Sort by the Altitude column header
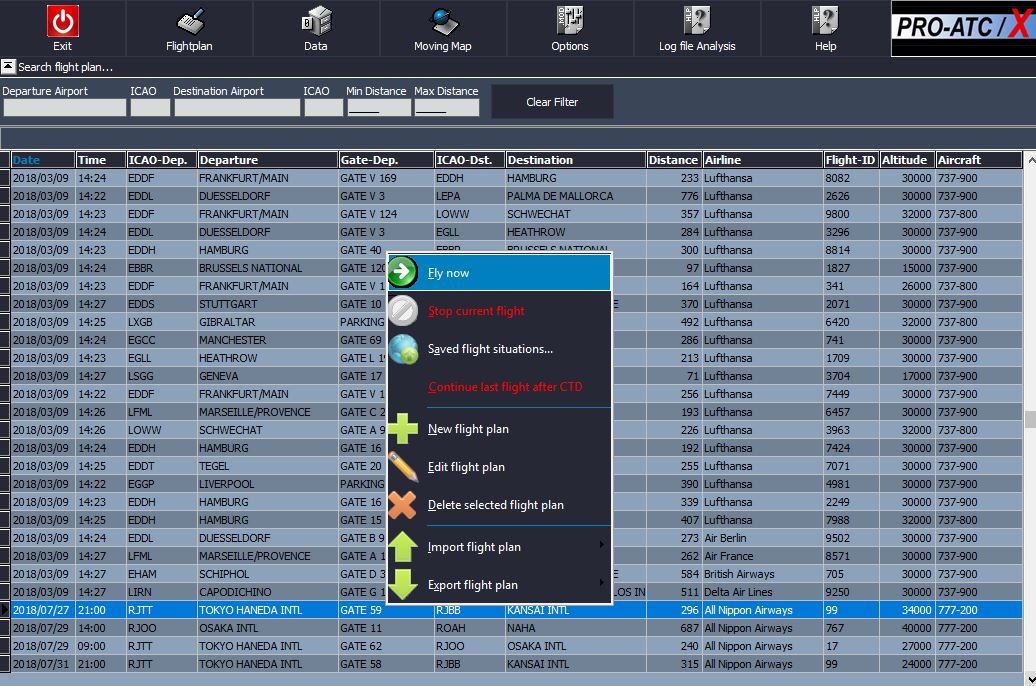1036x686 pixels. click(x=907, y=160)
